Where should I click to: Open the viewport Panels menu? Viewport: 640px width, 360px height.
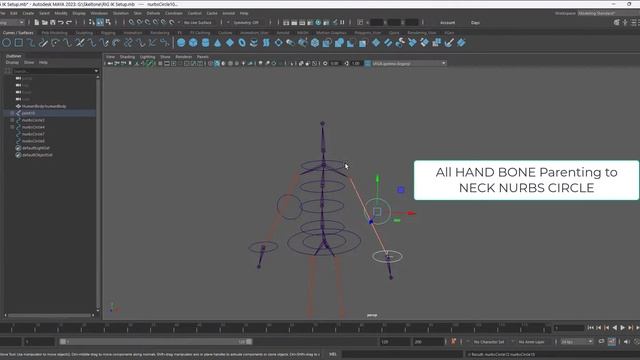pyautogui.click(x=202, y=57)
